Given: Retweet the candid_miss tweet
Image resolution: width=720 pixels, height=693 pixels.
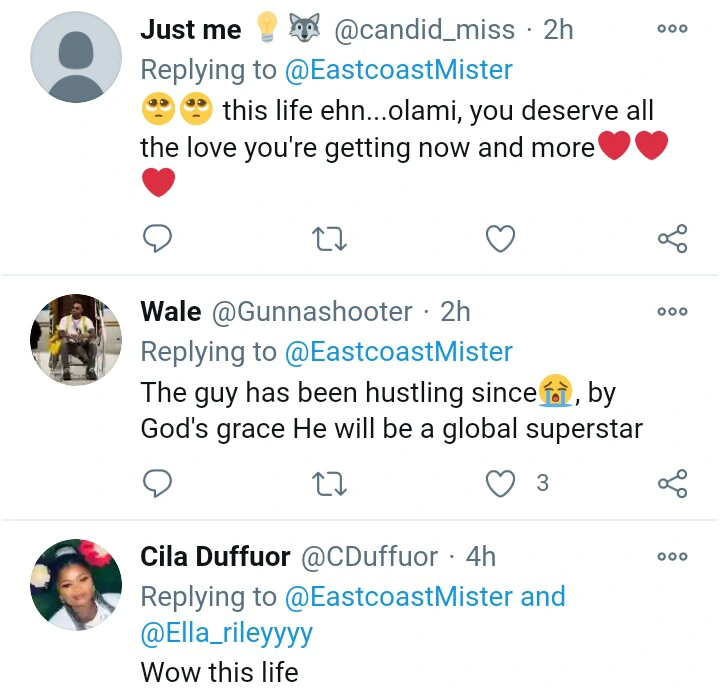Looking at the screenshot, I should click(329, 238).
